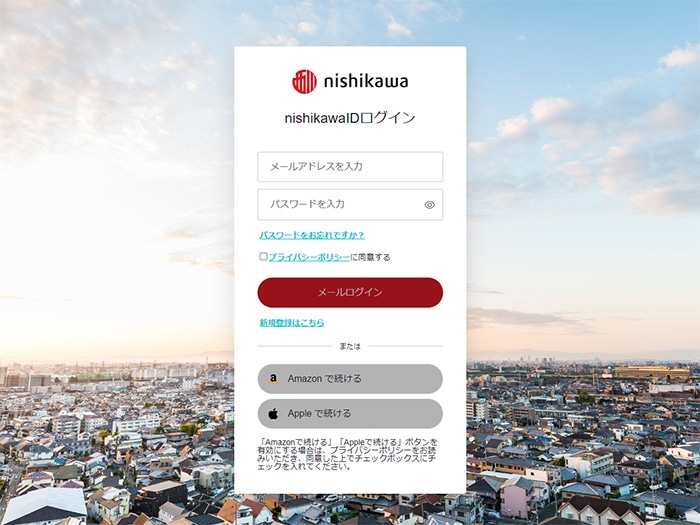Open the 新規登録はこちら registration link
The image size is (700, 525).
292,322
